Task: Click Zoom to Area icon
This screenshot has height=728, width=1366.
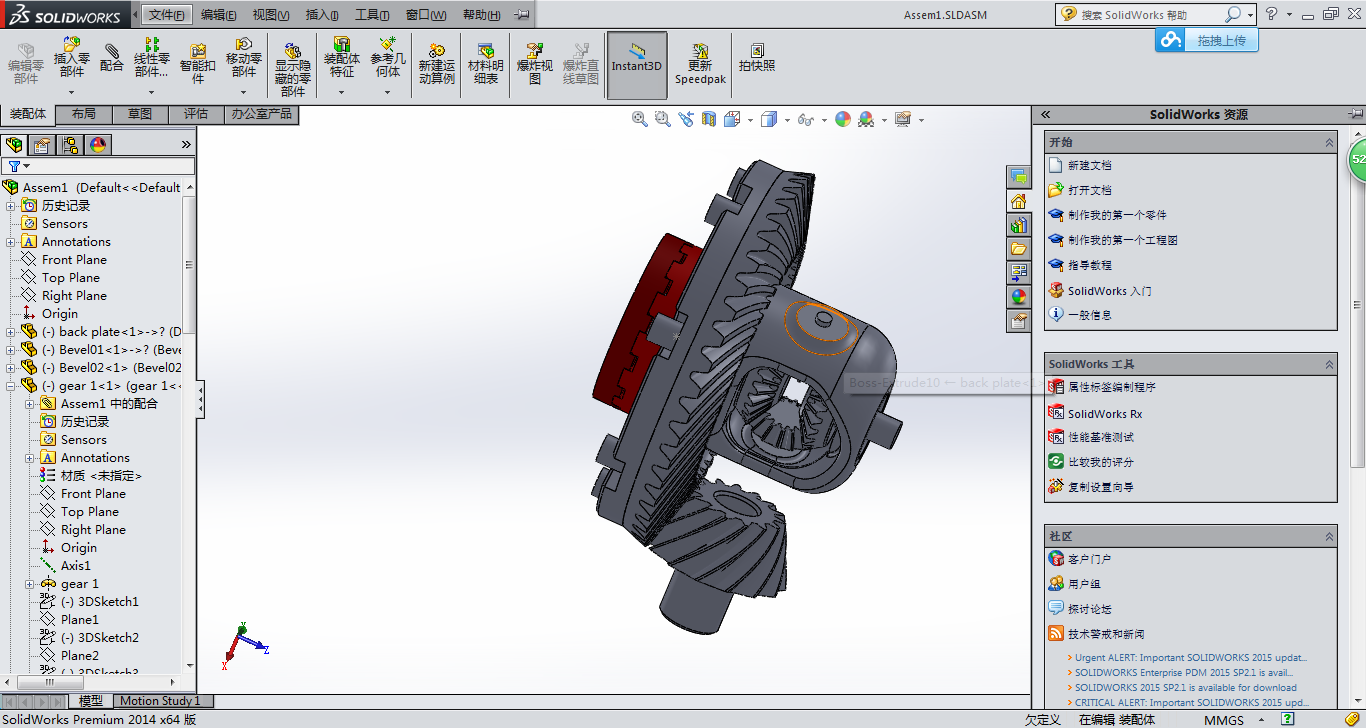Action: coord(662,119)
